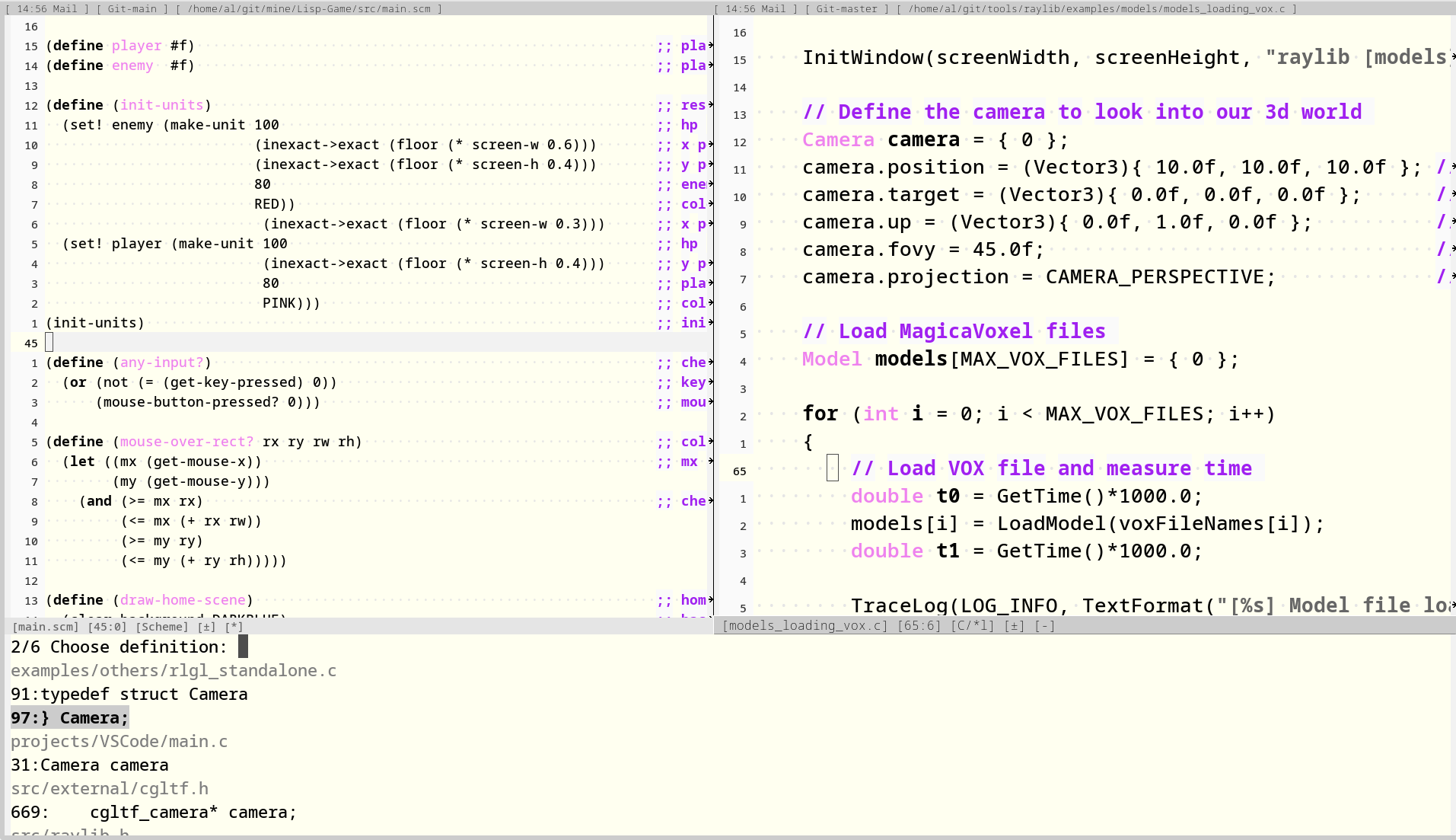This screenshot has height=840, width=1456.
Task: Place cursor in the Choose definition prompt
Action: (x=242, y=647)
